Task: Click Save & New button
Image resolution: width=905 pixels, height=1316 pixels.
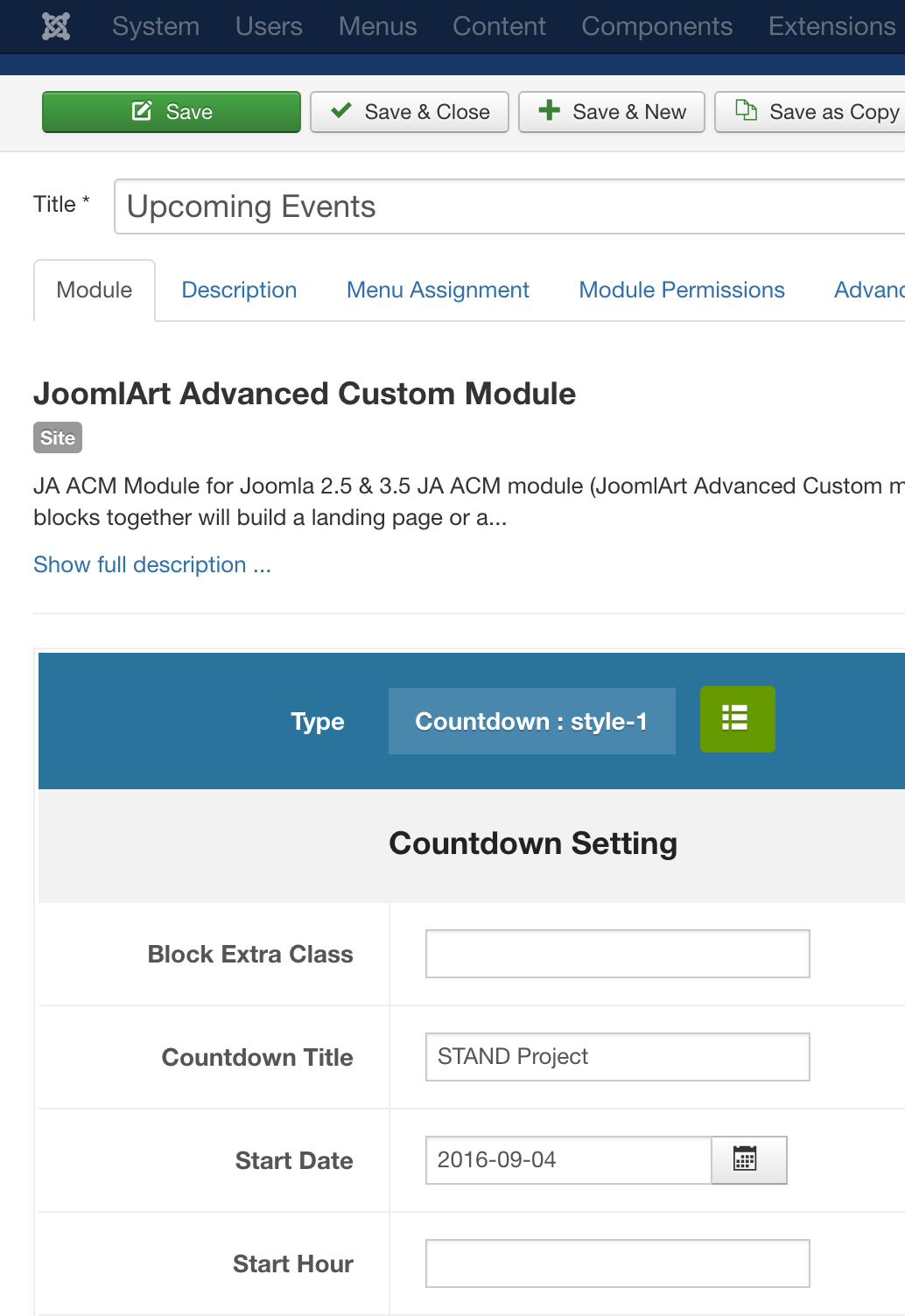Action: 612,112
